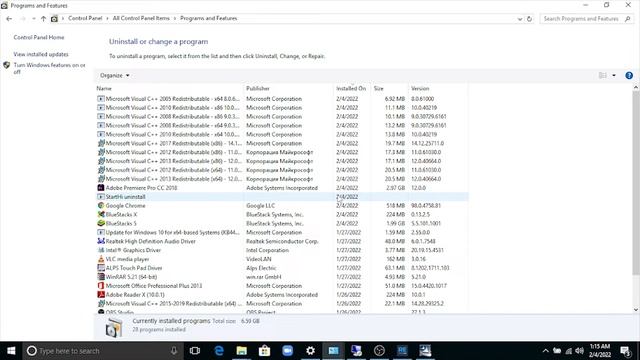Click the 2.97 GB size cell
The height and width of the screenshot is (360, 640).
pyautogui.click(x=396, y=188)
